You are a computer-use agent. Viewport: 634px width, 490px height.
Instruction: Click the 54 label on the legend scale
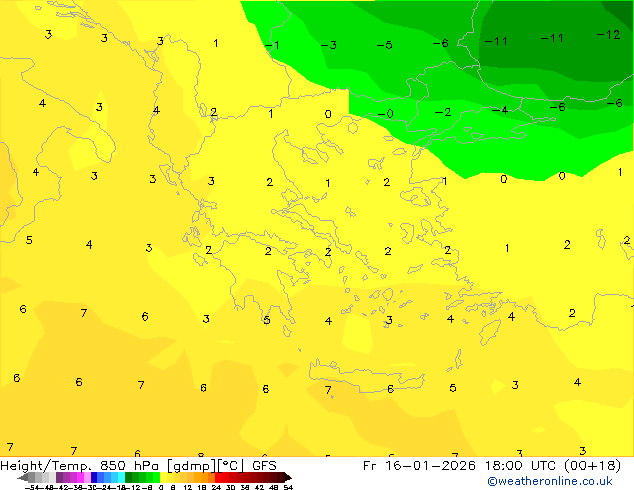pos(288,487)
